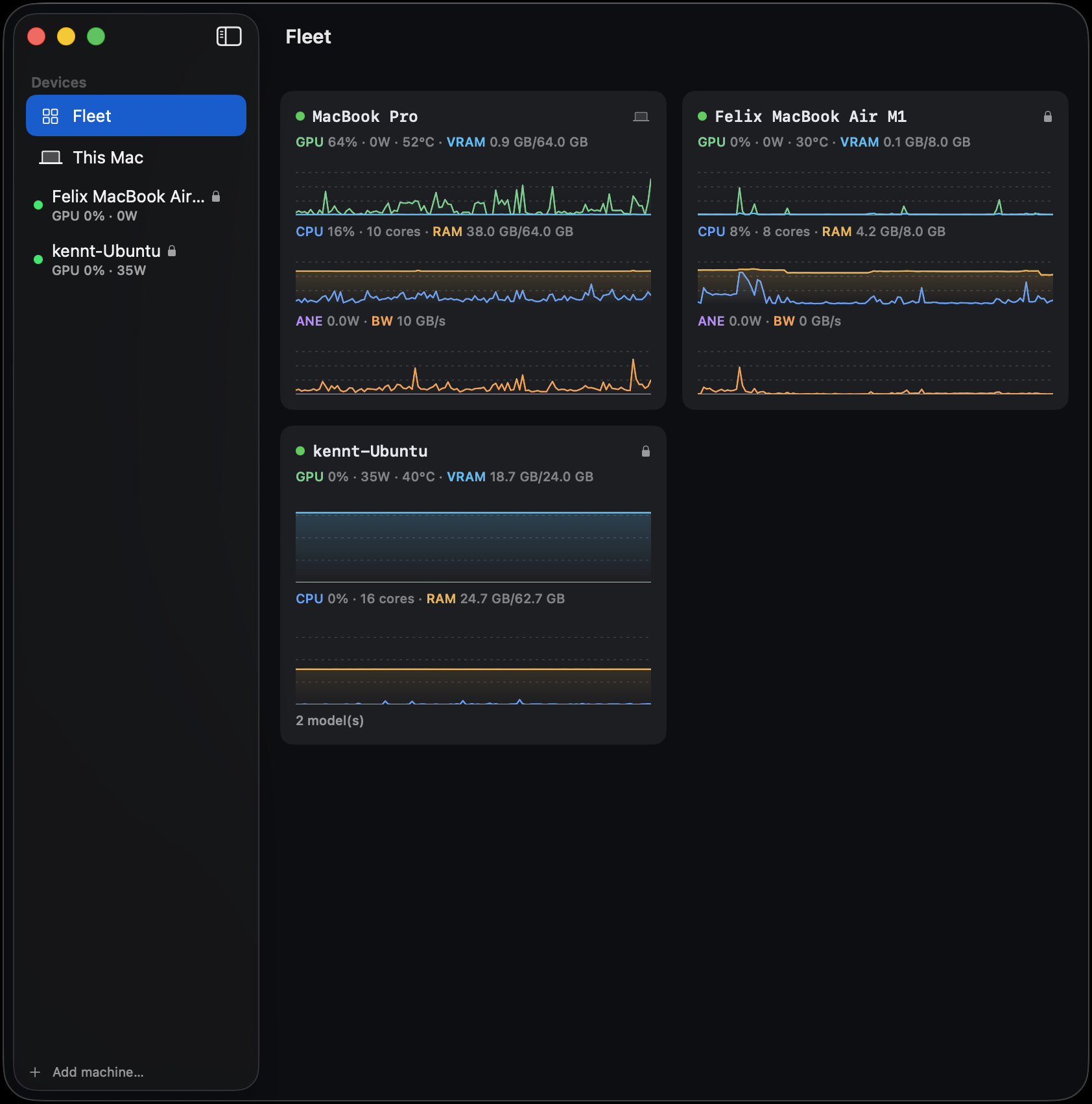Click Felix MacBook Air GPU usage graph
Viewport: 1092px width, 1104px height.
point(875,193)
